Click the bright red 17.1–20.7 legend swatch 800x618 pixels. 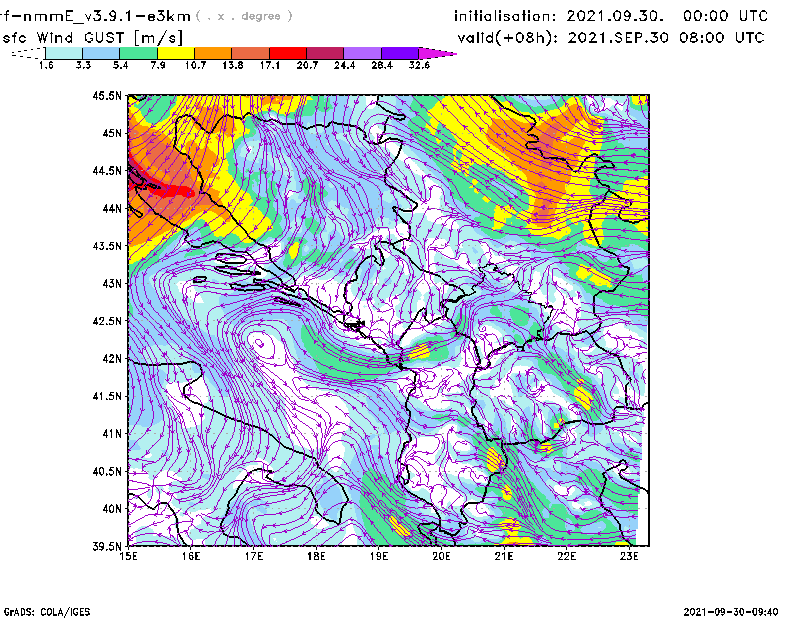(x=288, y=53)
